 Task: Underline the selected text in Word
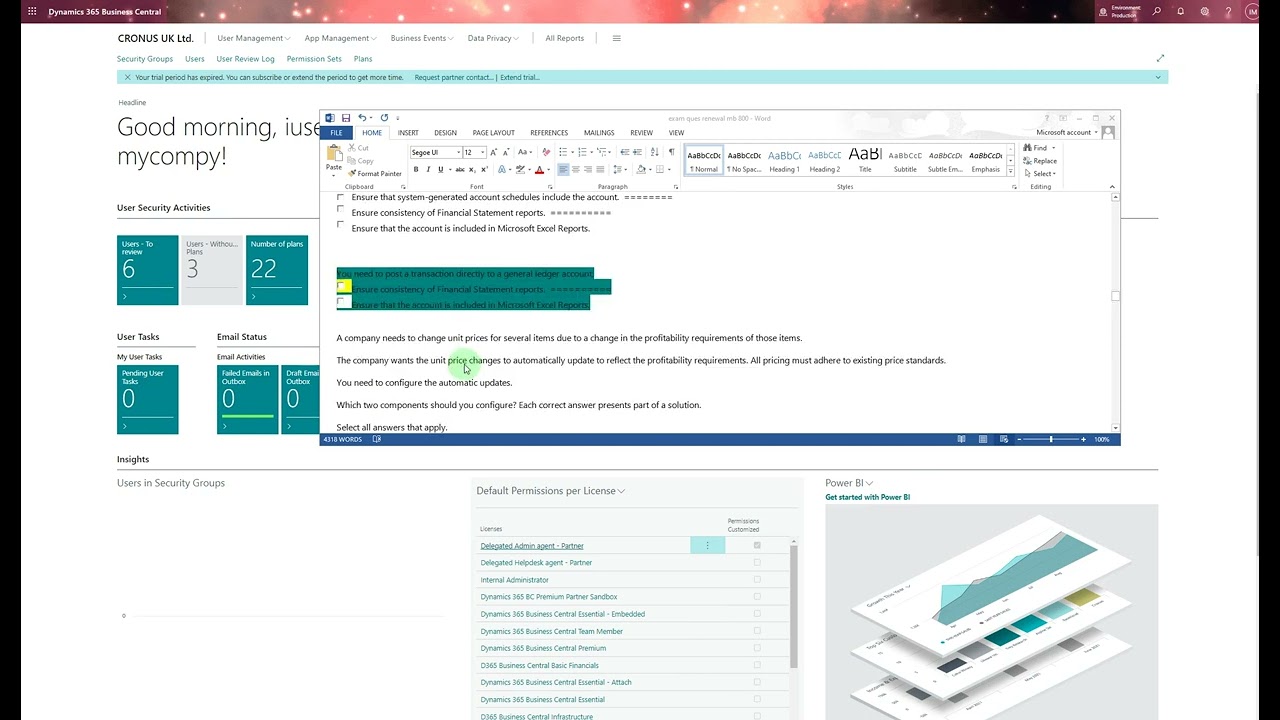pos(440,170)
